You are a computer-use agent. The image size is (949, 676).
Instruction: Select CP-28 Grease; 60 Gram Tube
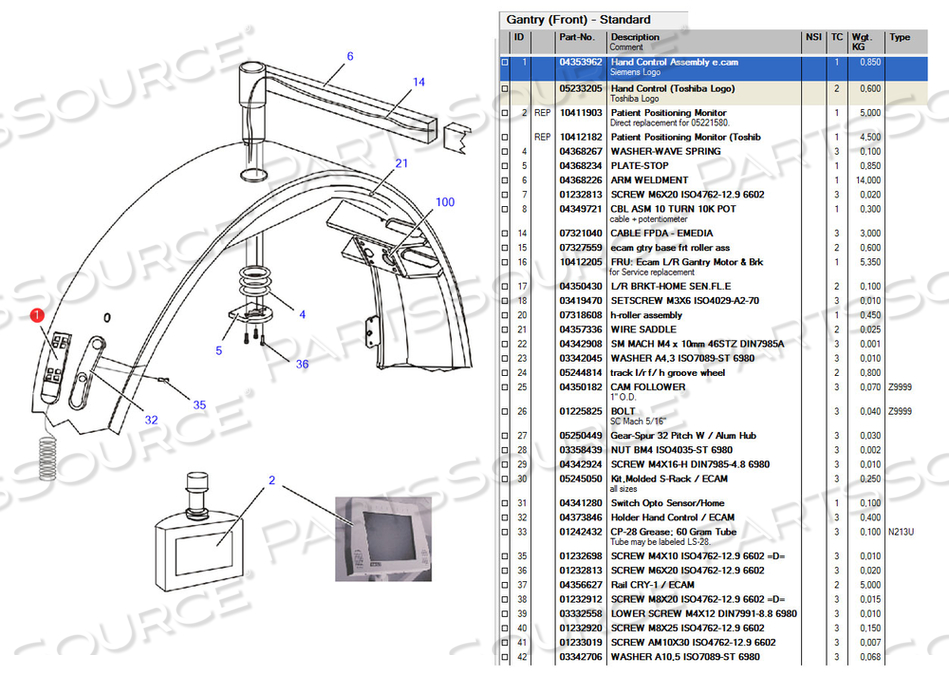[673, 533]
